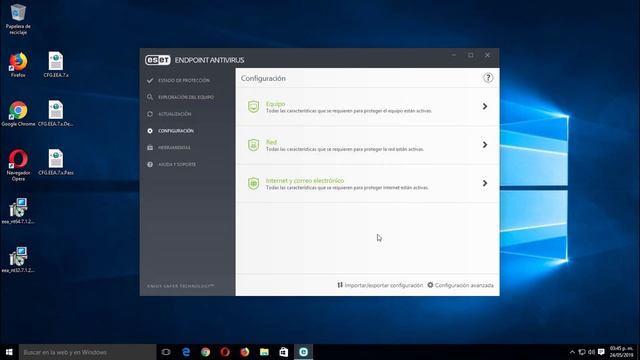The width and height of the screenshot is (640, 360).
Task: Expand the Red settings chevron
Action: (484, 145)
